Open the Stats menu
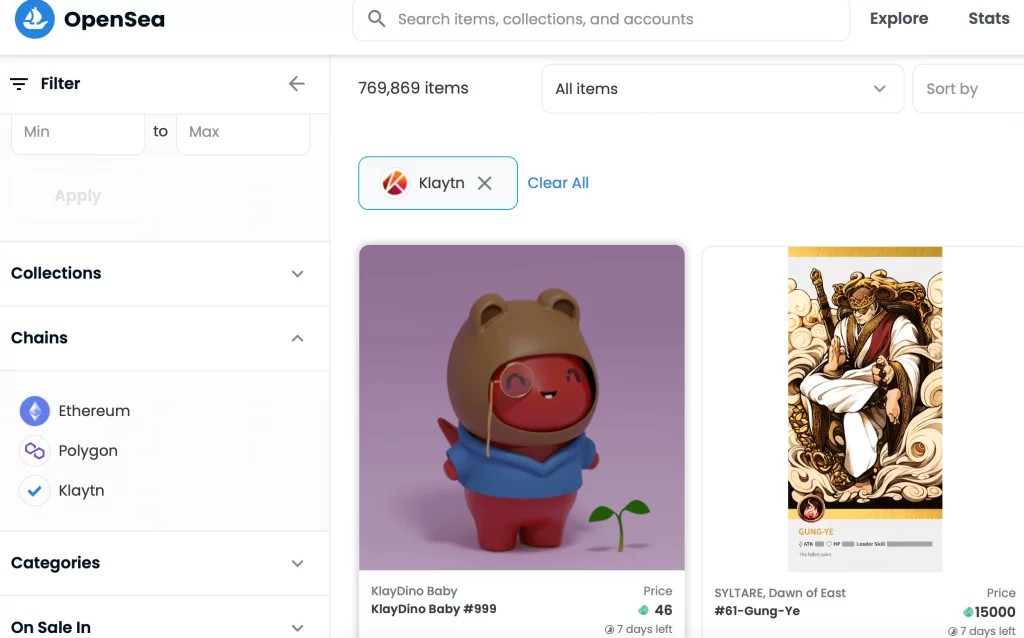1024x638 pixels. coord(989,18)
